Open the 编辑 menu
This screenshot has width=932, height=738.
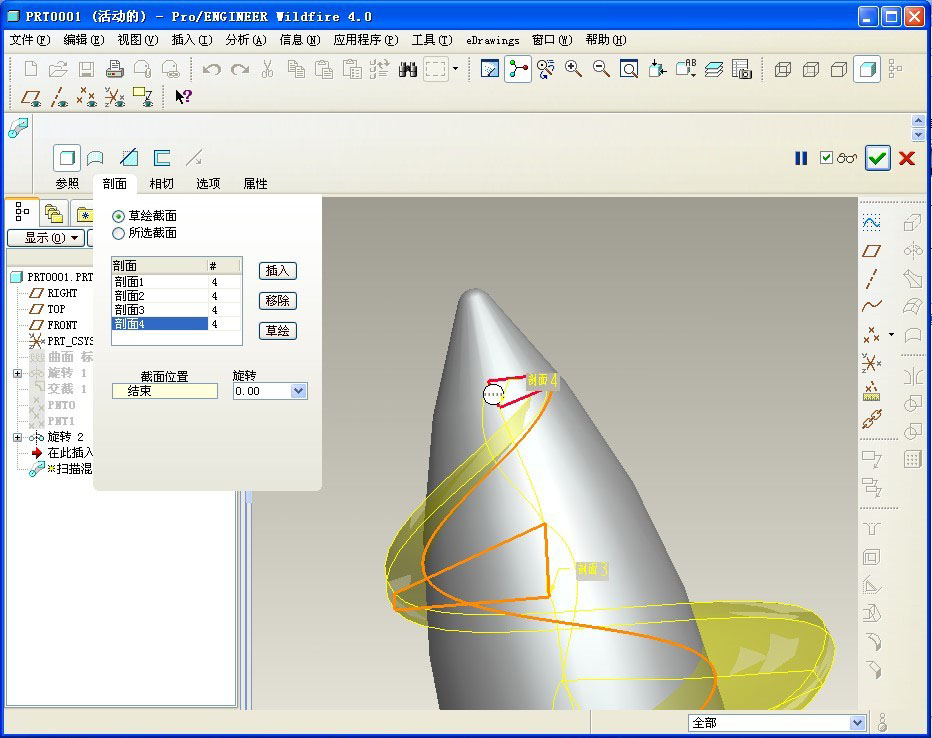click(84, 40)
